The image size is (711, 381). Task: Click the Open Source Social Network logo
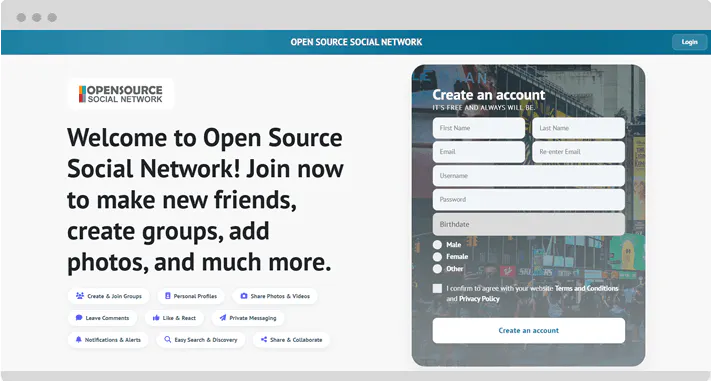(x=121, y=94)
